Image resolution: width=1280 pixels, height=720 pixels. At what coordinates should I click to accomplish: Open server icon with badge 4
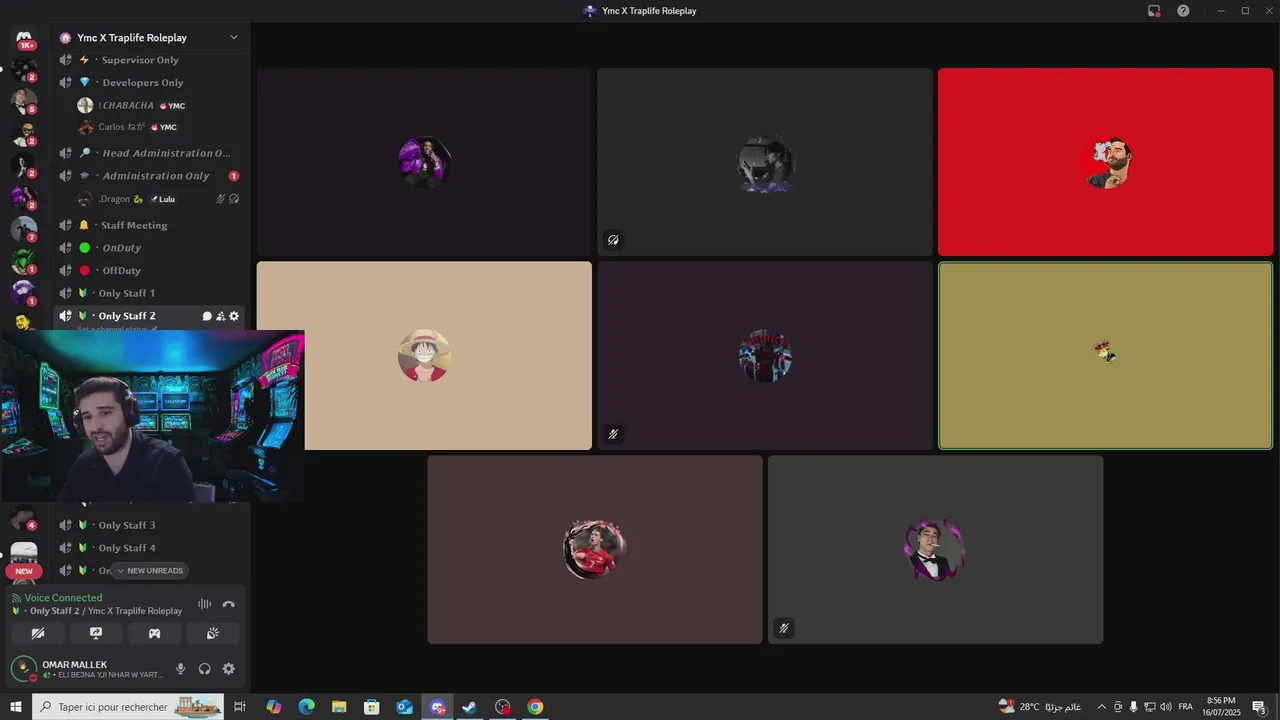pyautogui.click(x=24, y=518)
